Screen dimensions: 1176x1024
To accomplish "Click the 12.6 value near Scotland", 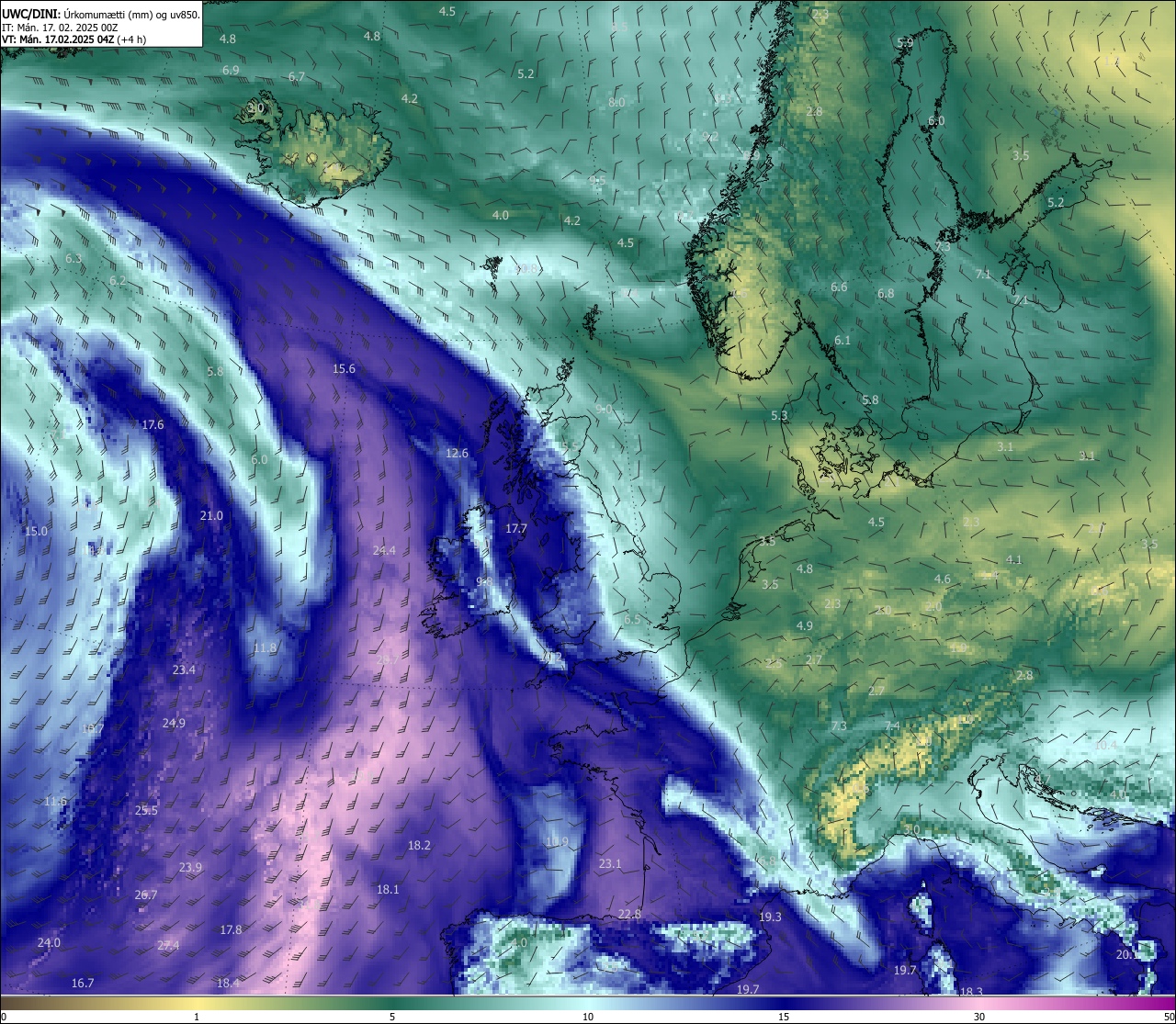I will [457, 454].
